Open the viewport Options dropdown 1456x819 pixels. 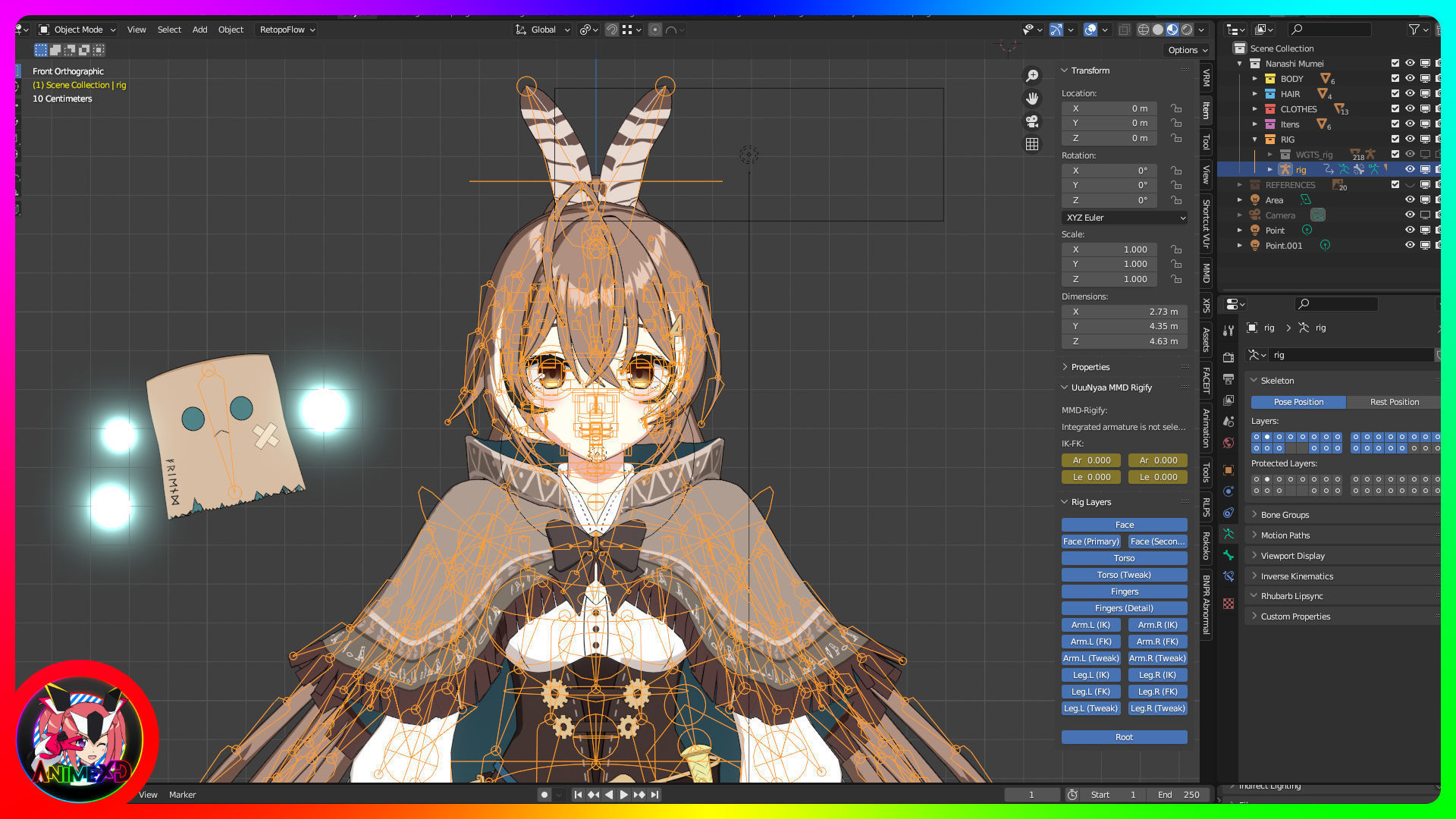click(x=1187, y=50)
